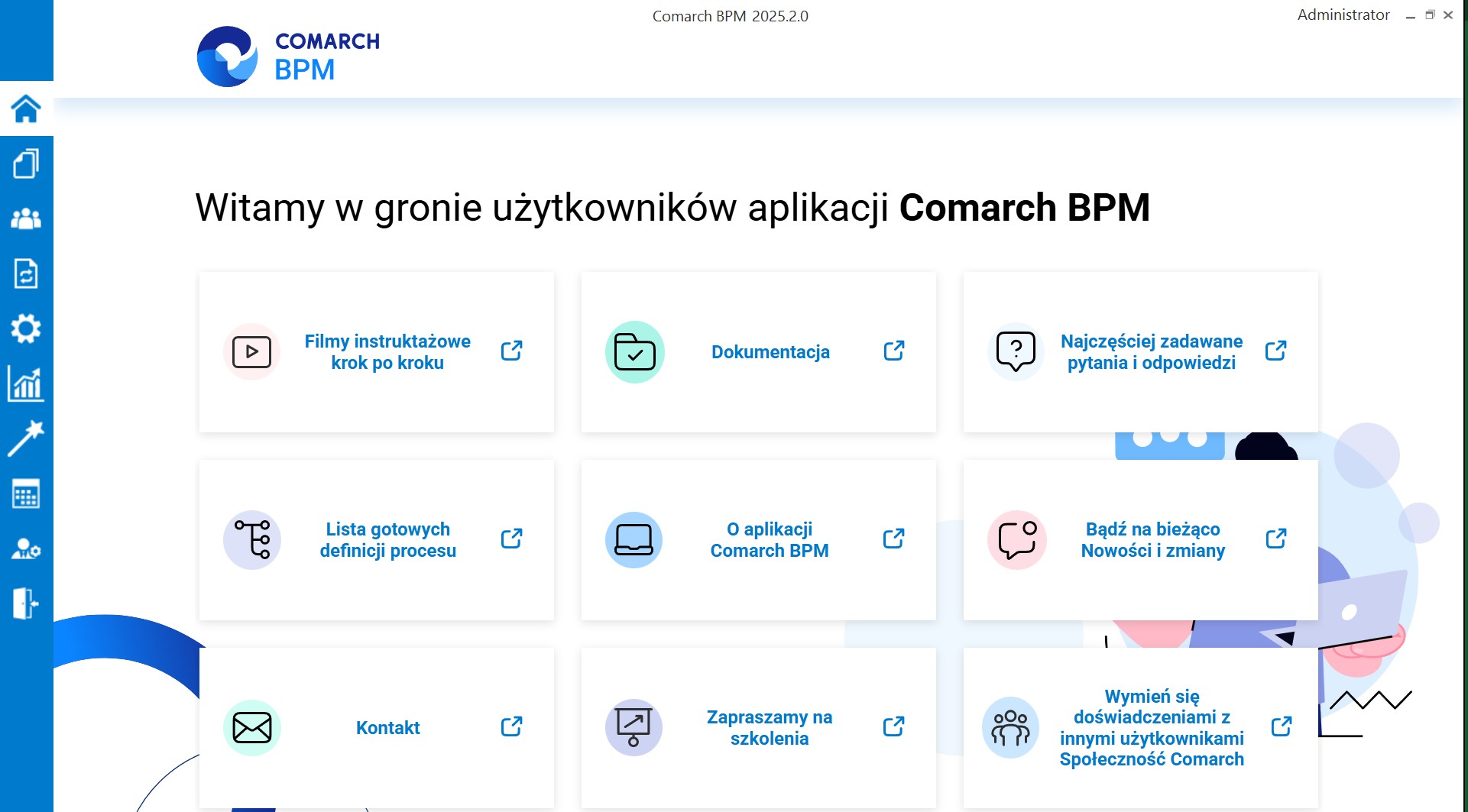Click the Comarch BPM logo
Image resolution: width=1468 pixels, height=812 pixels.
[288, 57]
